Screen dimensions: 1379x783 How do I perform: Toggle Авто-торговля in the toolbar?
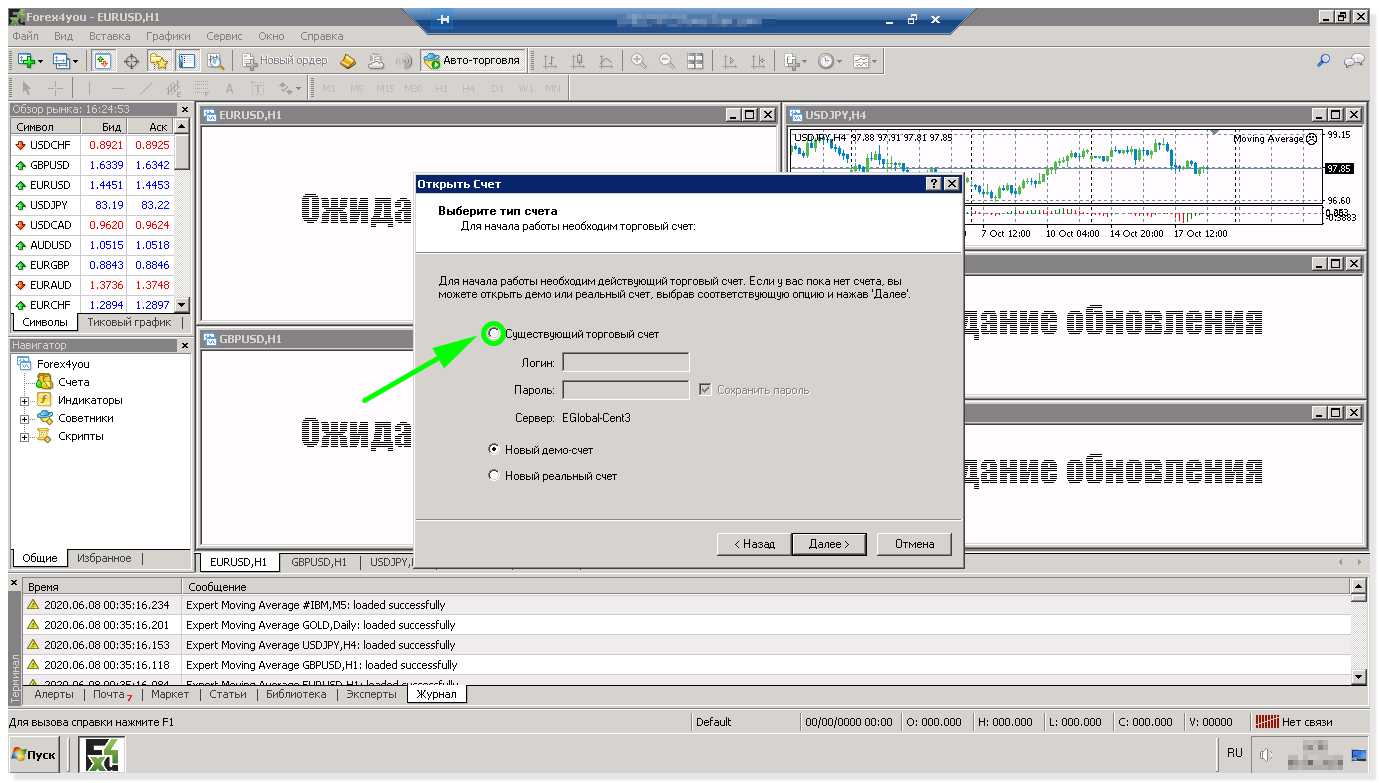click(x=472, y=61)
